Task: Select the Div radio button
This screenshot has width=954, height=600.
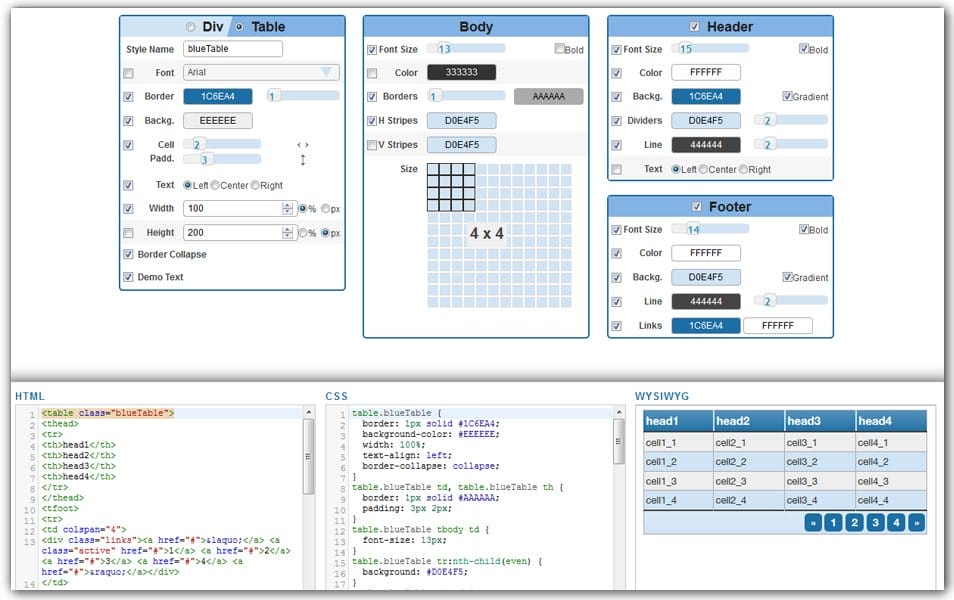Action: click(191, 27)
